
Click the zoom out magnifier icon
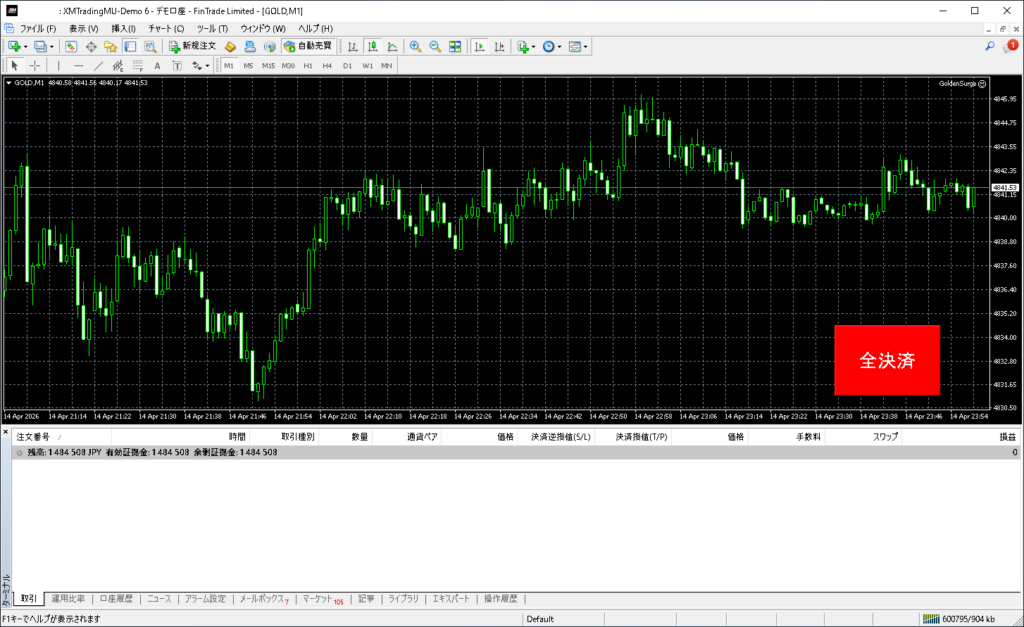click(435, 47)
